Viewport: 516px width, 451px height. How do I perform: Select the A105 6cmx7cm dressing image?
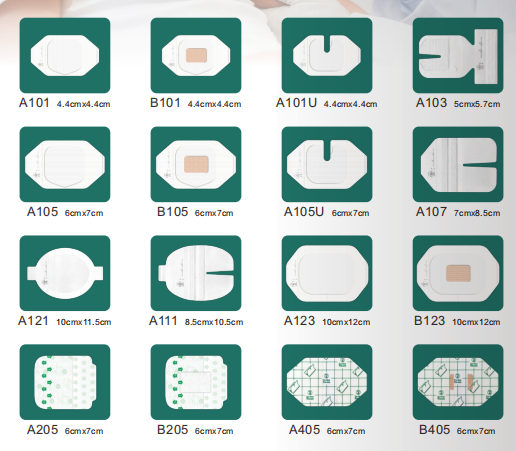tap(65, 164)
